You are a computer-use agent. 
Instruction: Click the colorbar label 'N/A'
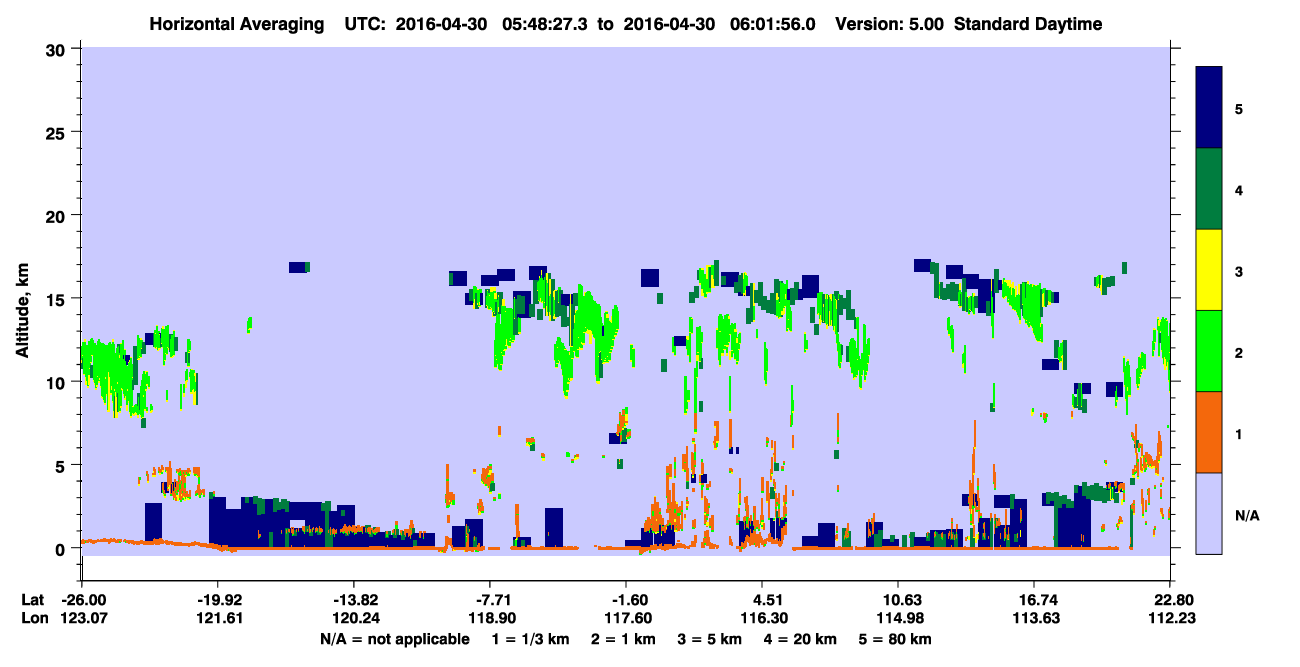[x=1247, y=515]
